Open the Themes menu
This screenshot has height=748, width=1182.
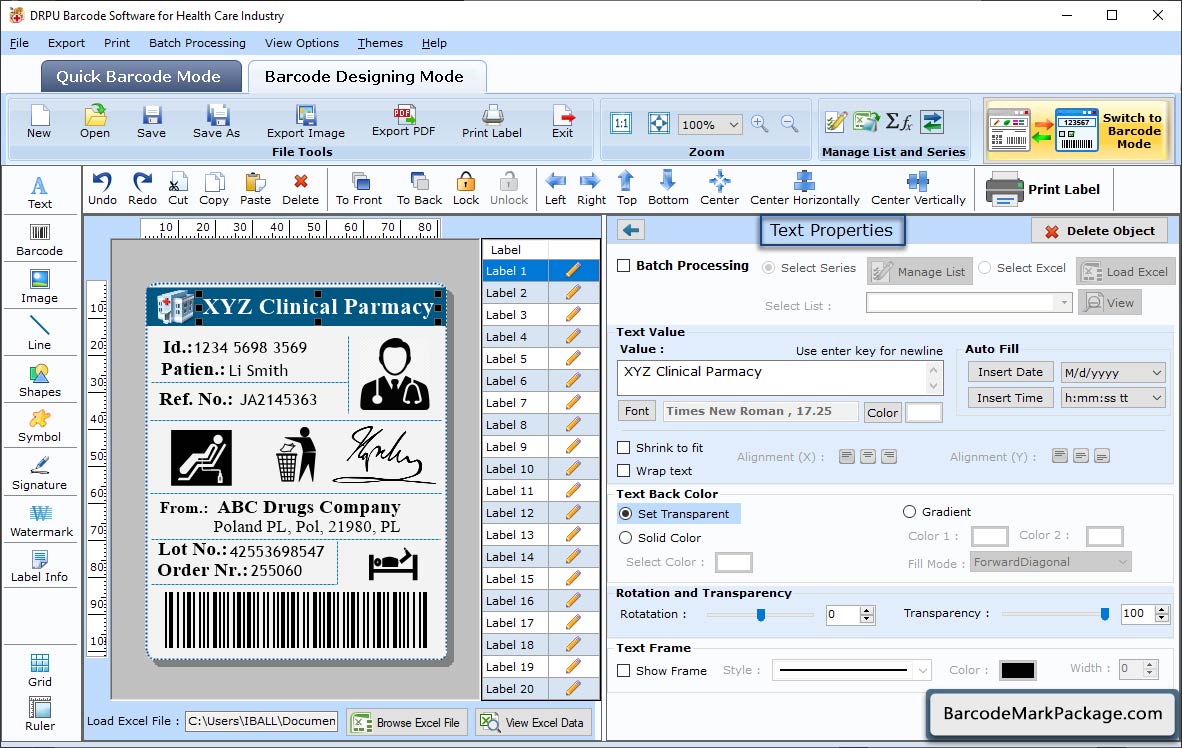click(380, 43)
